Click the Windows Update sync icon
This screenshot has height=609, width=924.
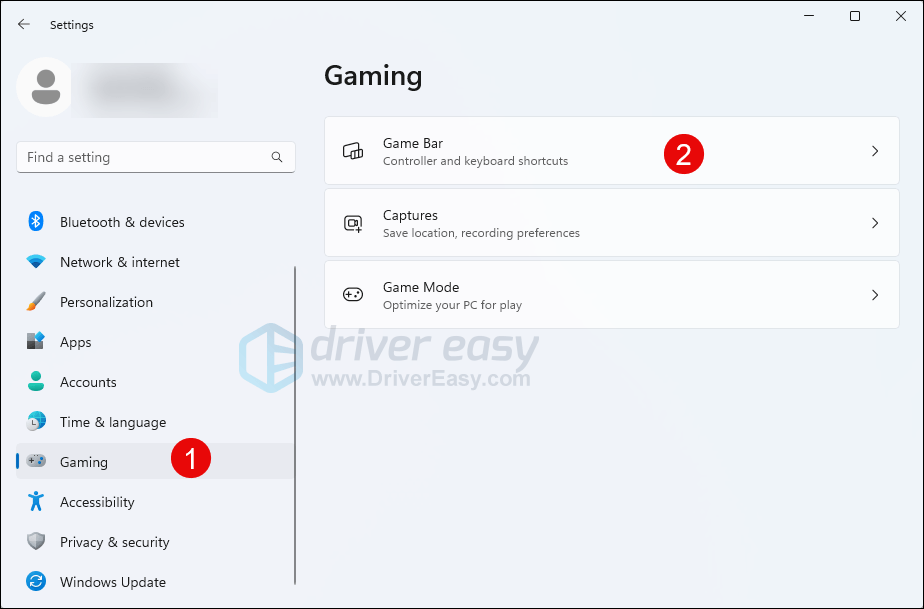coord(36,582)
